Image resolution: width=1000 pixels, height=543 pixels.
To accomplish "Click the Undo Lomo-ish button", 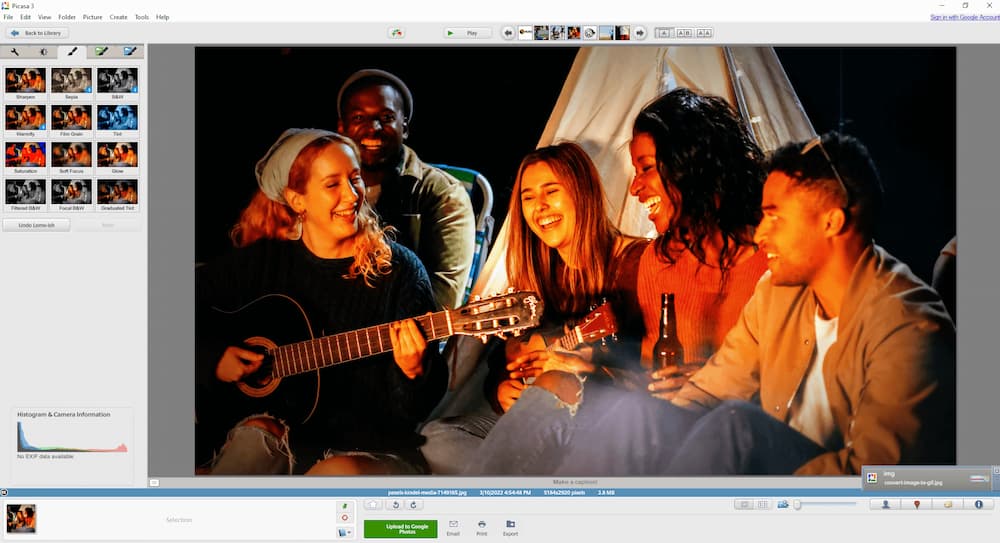I will [x=36, y=225].
